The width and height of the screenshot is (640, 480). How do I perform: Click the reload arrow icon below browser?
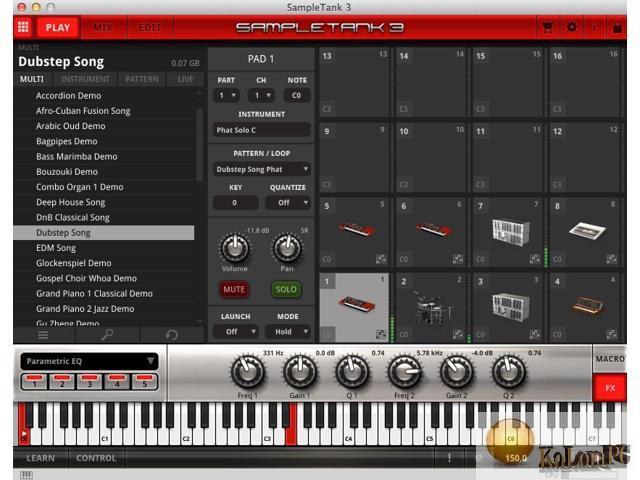tap(171, 335)
